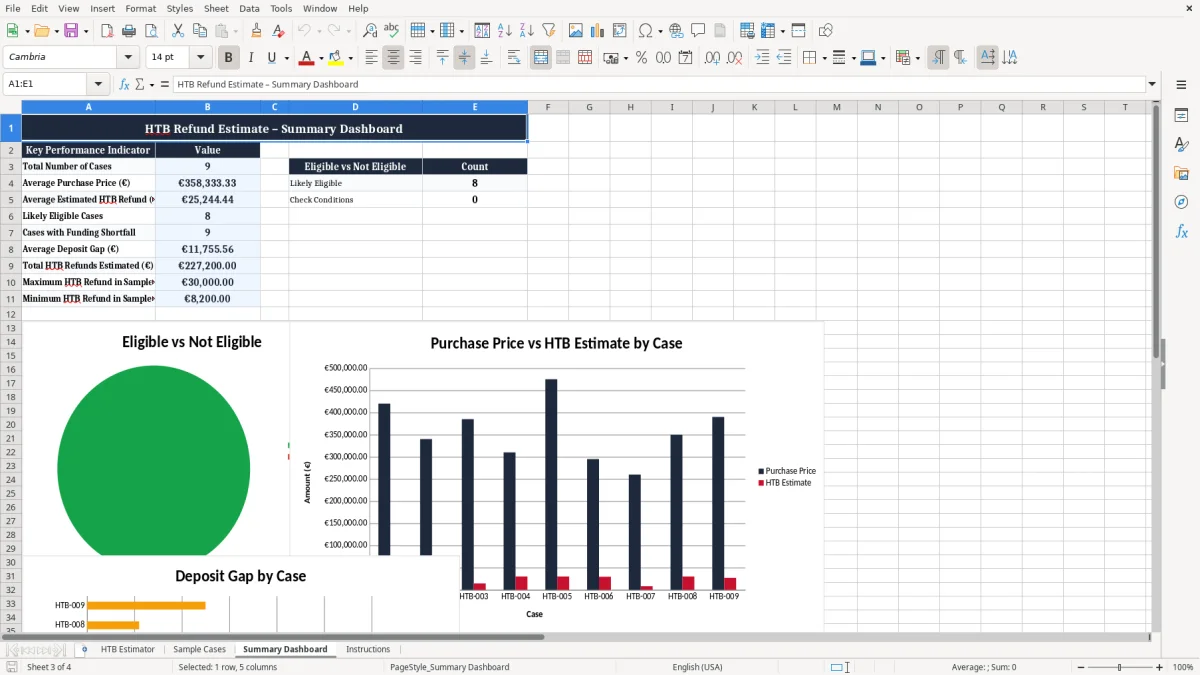Open the Data menu
The image size is (1200, 675).
tap(249, 8)
